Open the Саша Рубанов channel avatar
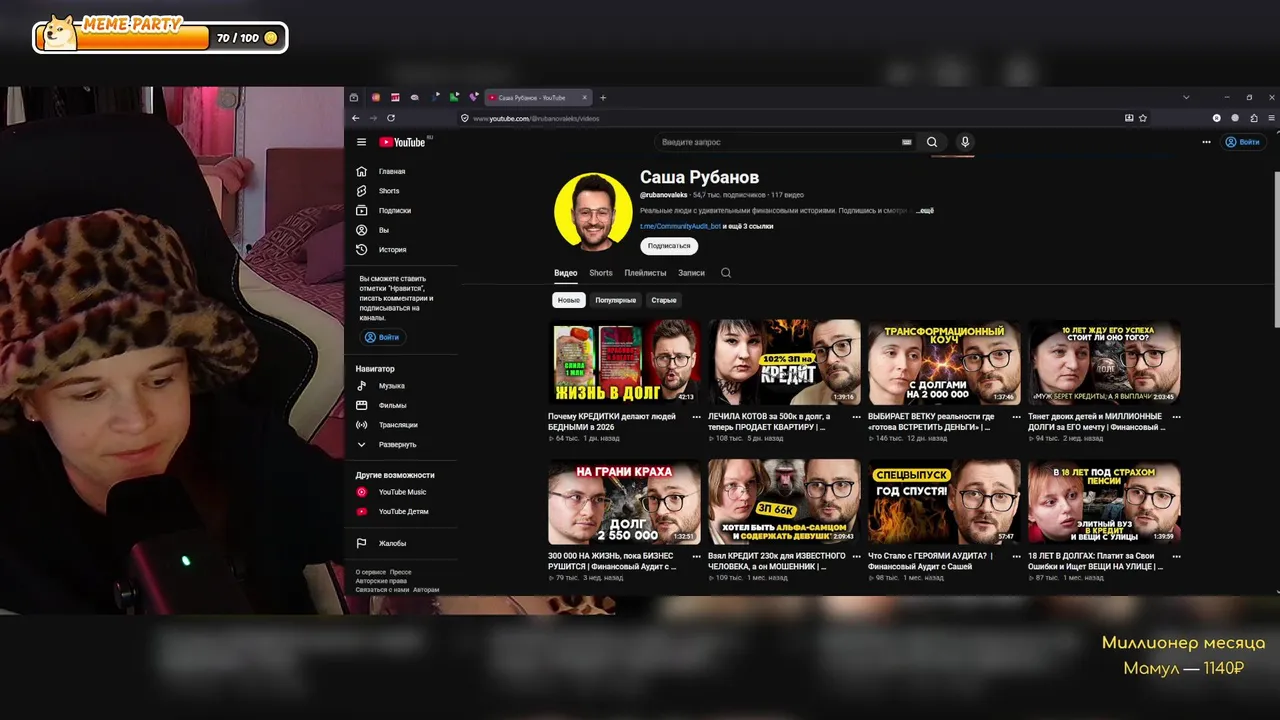Screen dimensions: 1280x720 click(x=593, y=211)
